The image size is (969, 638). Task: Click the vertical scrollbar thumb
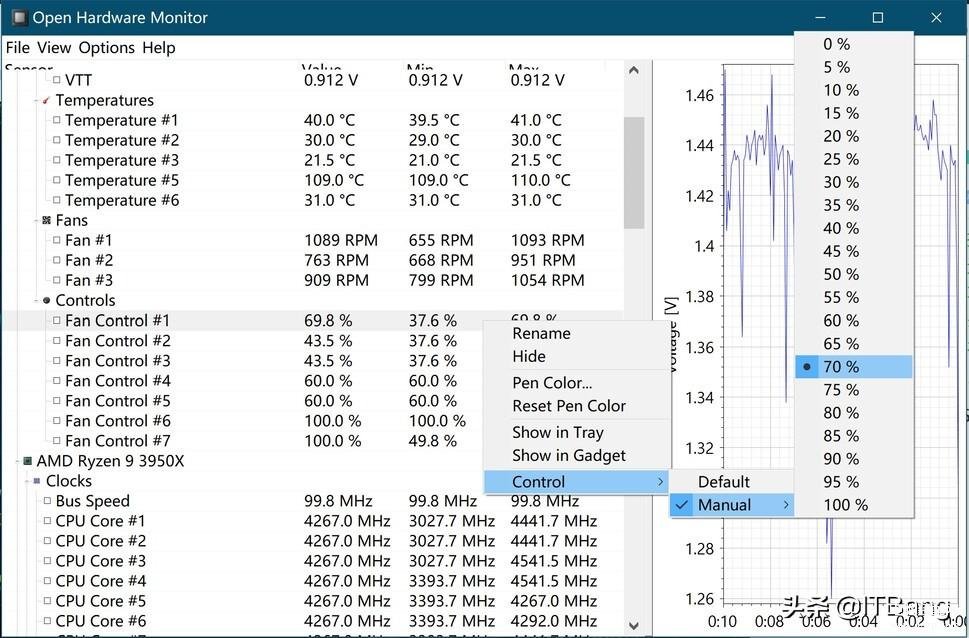pos(634,172)
